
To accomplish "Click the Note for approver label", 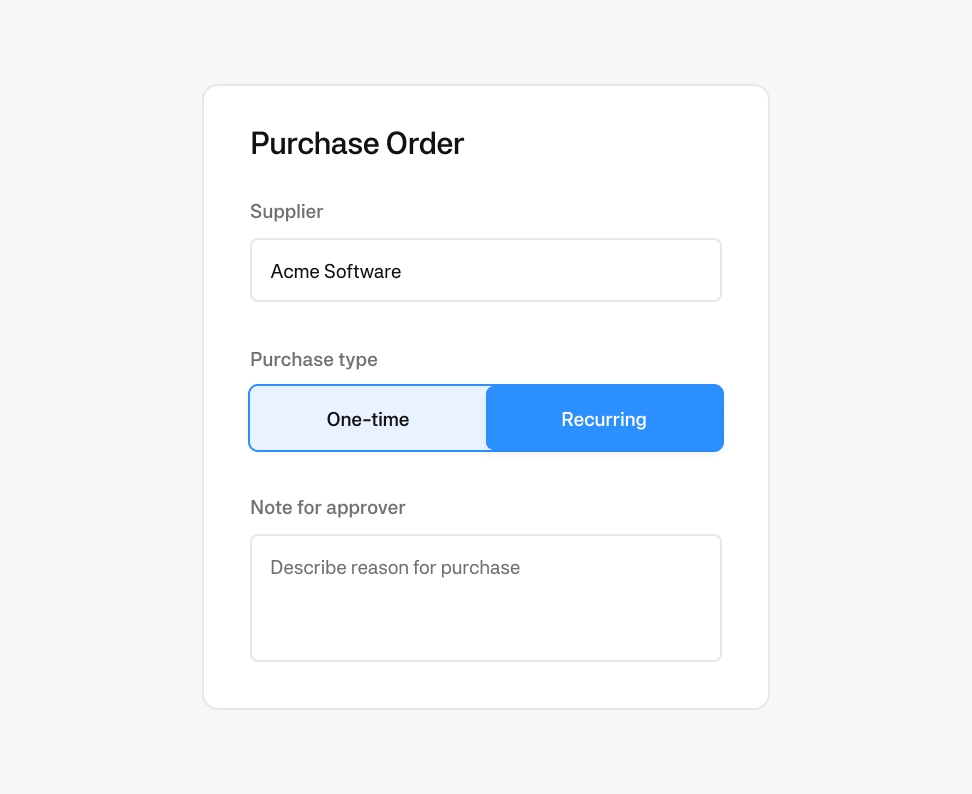I will pyautogui.click(x=328, y=508).
